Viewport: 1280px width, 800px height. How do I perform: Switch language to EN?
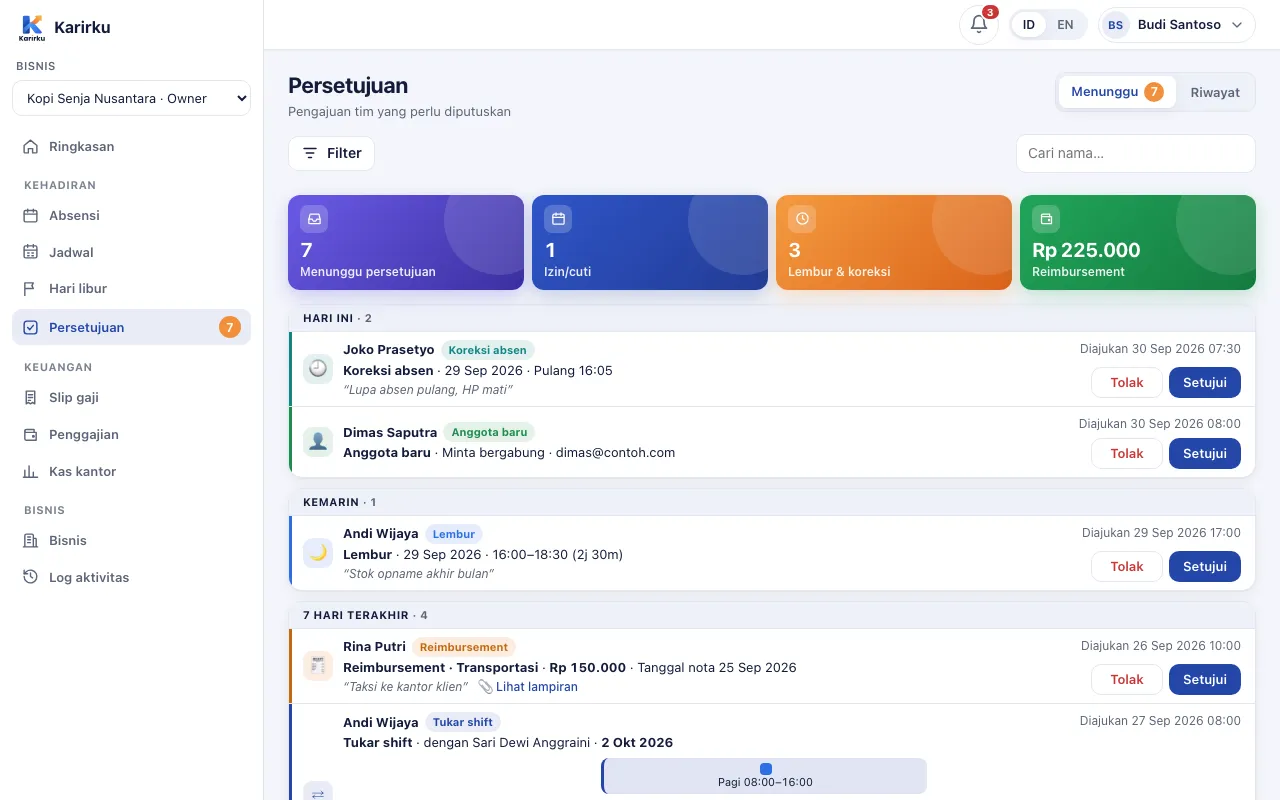click(1065, 25)
